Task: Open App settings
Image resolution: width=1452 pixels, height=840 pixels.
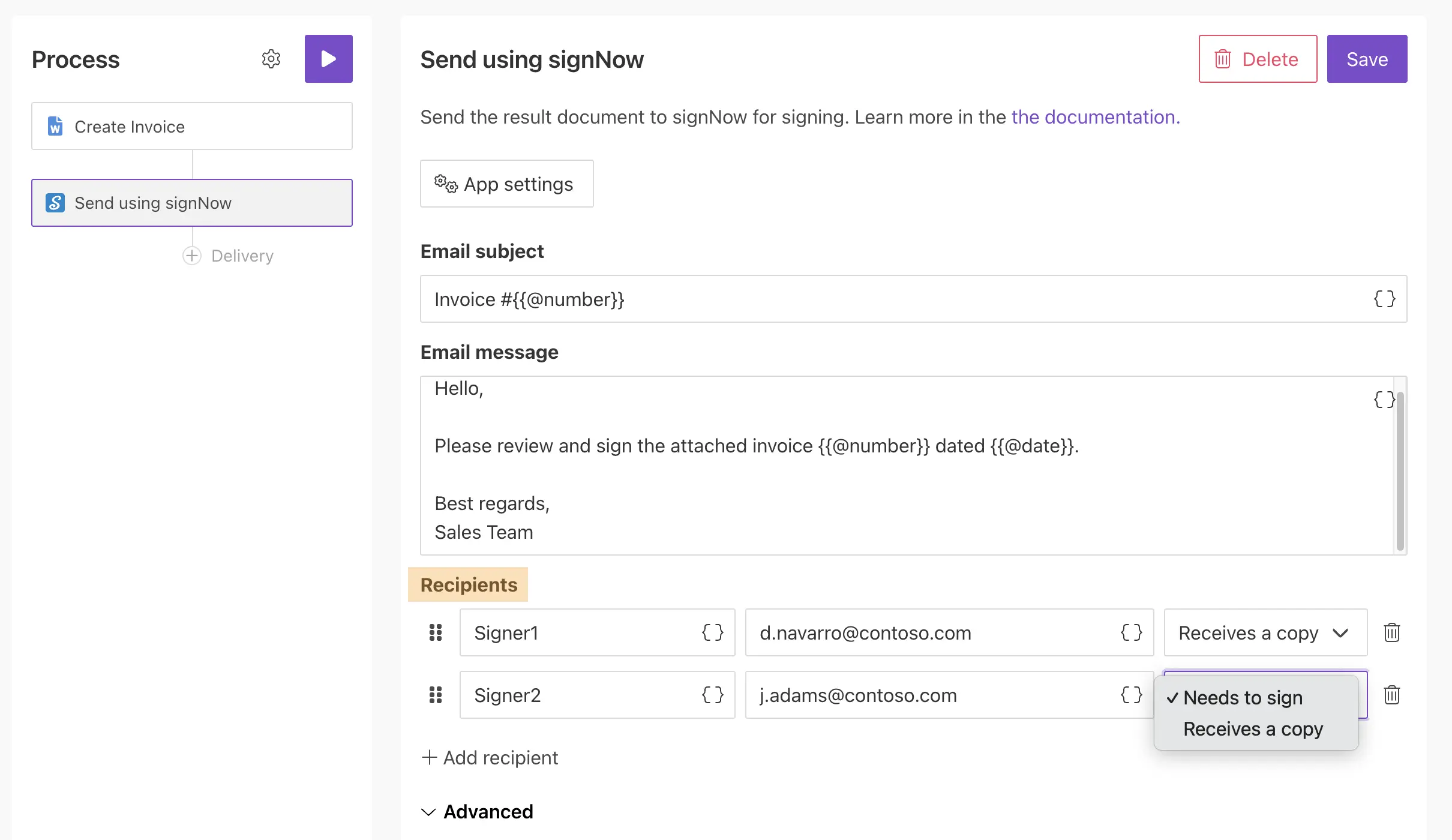Action: [506, 184]
